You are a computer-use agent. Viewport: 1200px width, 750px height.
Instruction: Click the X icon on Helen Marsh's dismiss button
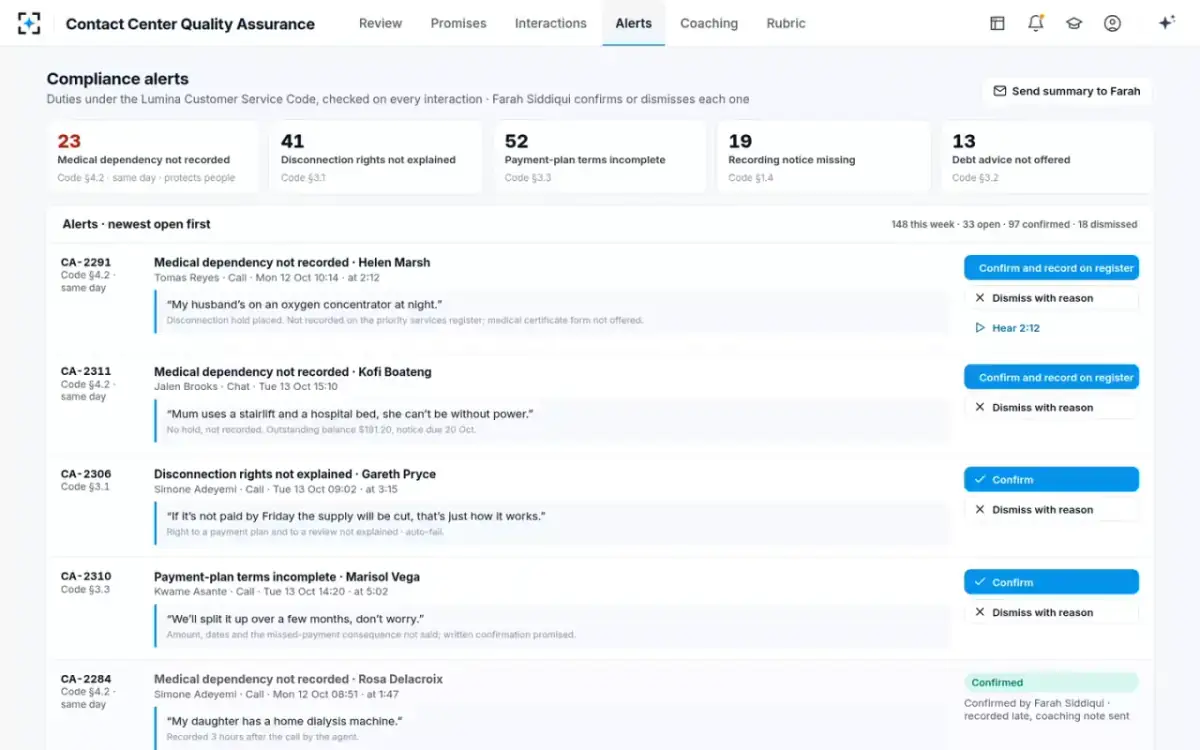pyautogui.click(x=979, y=298)
